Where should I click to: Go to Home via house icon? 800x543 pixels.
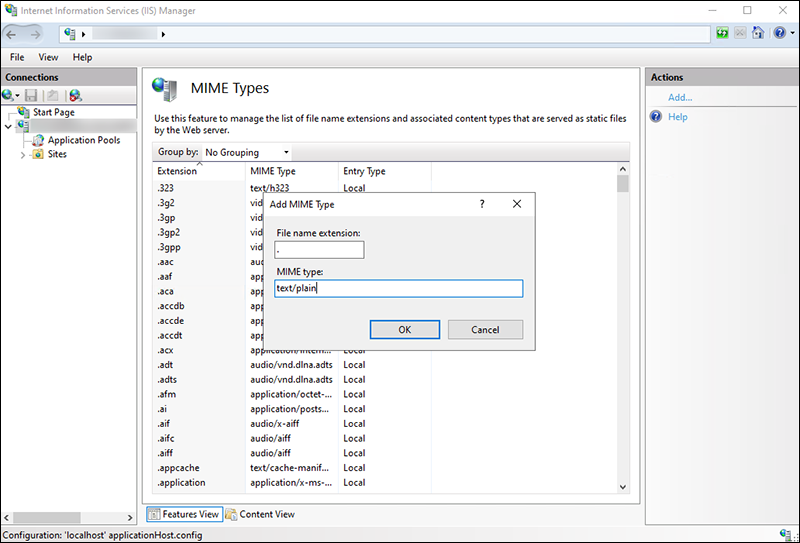click(x=758, y=33)
